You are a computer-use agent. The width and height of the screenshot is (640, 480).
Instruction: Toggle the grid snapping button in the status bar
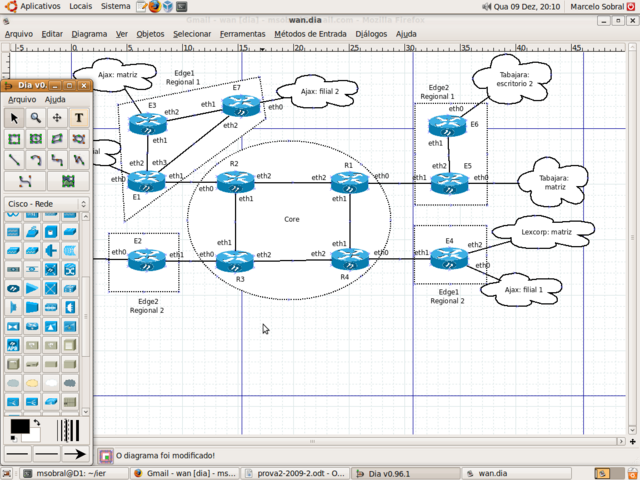tap(106, 455)
